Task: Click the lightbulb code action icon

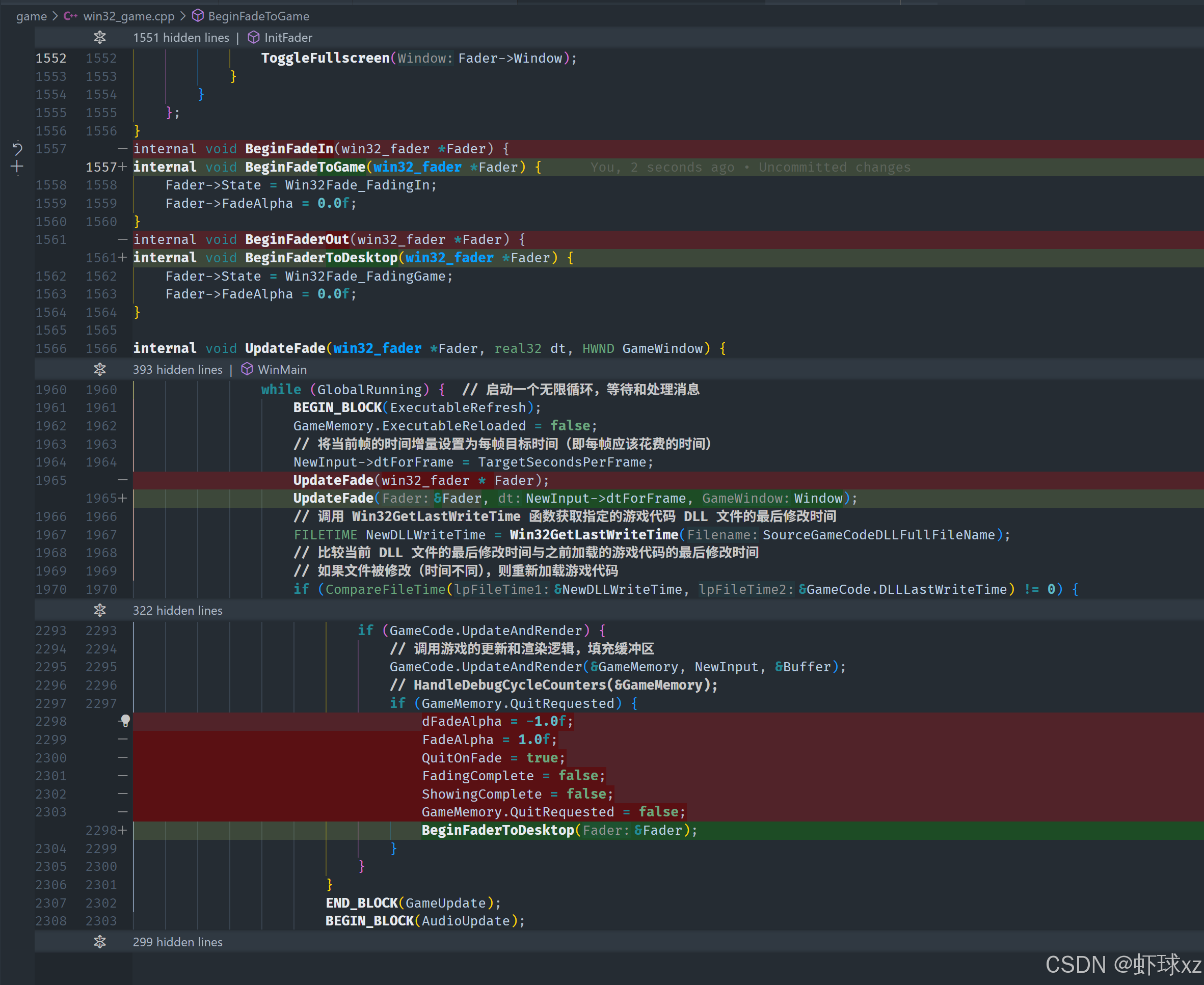Action: (125, 721)
